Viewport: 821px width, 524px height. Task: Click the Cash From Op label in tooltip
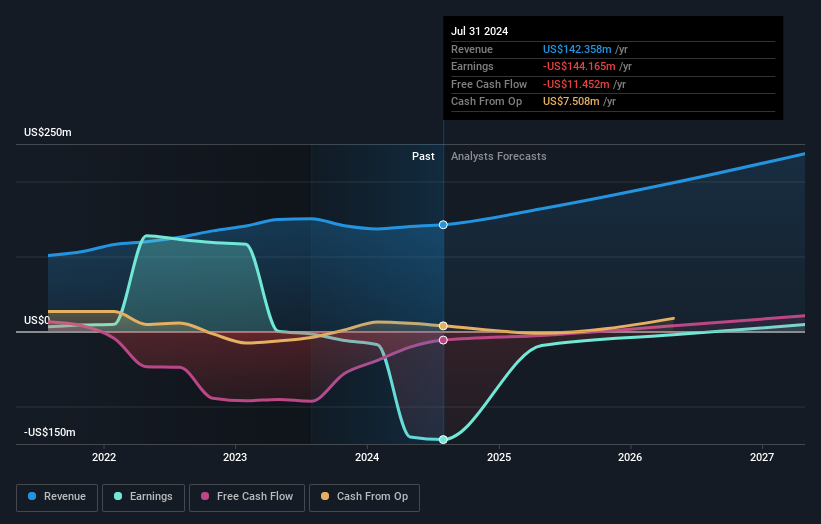point(486,102)
